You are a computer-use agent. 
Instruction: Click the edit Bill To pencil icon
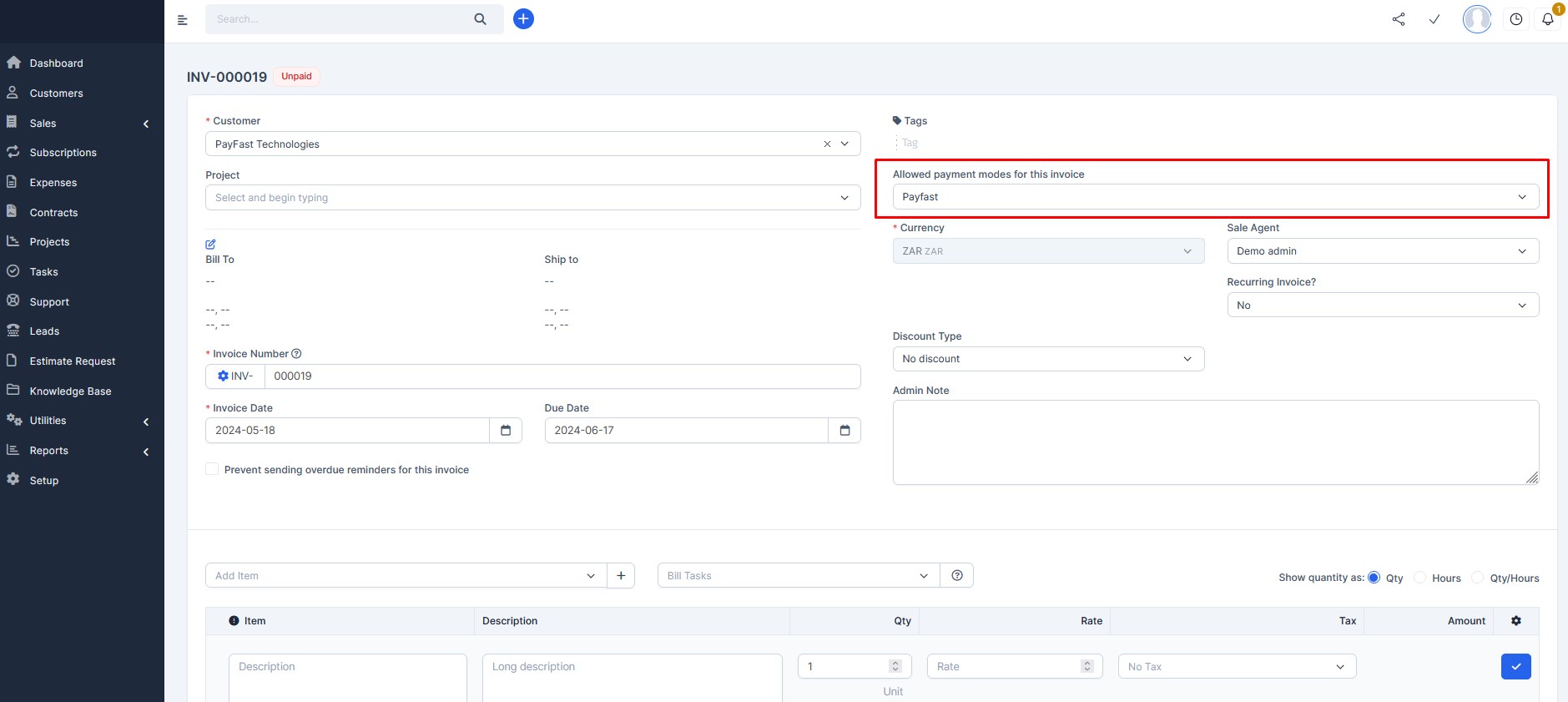pos(210,245)
